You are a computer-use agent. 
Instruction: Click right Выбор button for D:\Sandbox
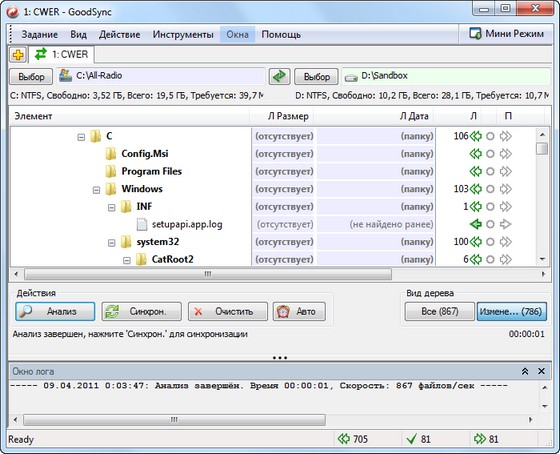(x=316, y=77)
